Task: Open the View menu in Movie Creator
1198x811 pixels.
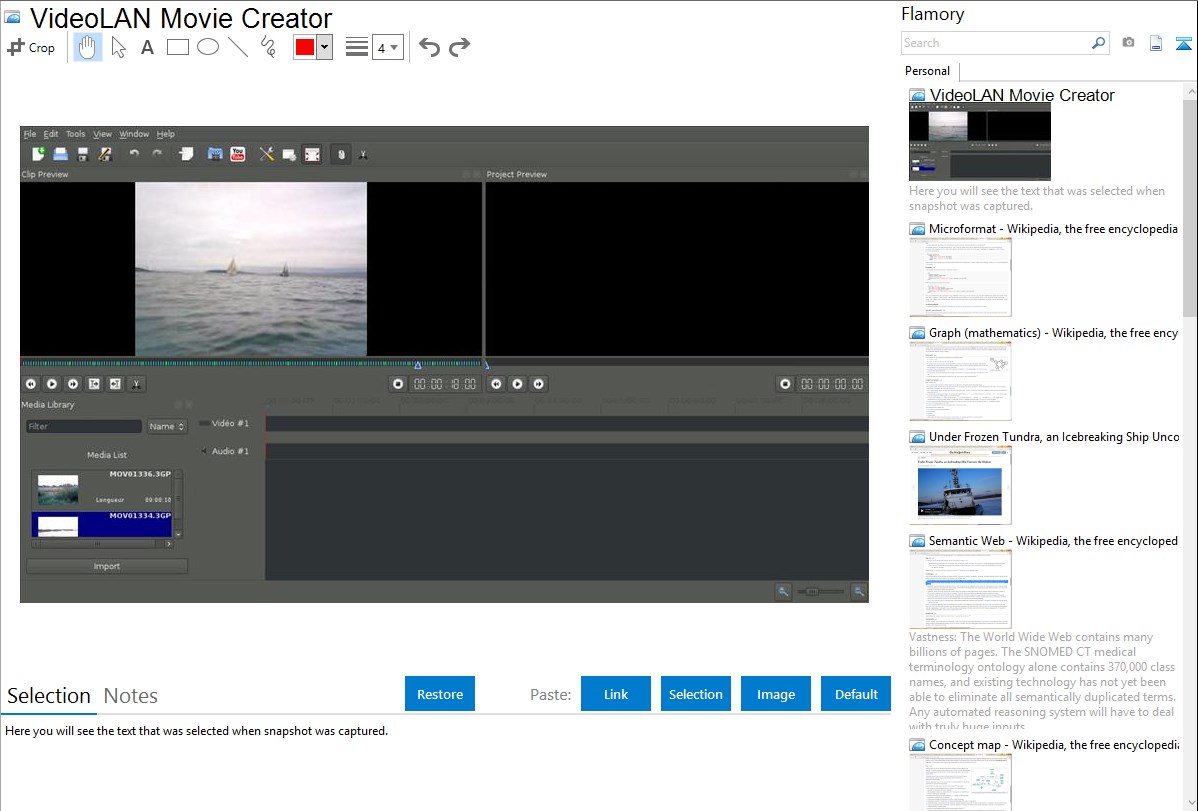Action: point(102,134)
